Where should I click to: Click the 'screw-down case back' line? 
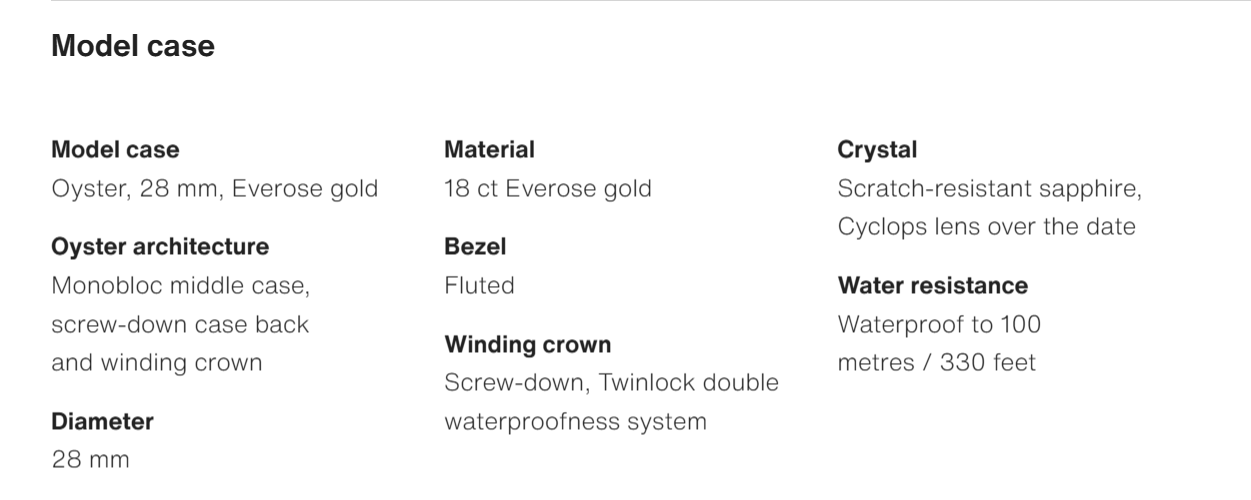coord(180,324)
